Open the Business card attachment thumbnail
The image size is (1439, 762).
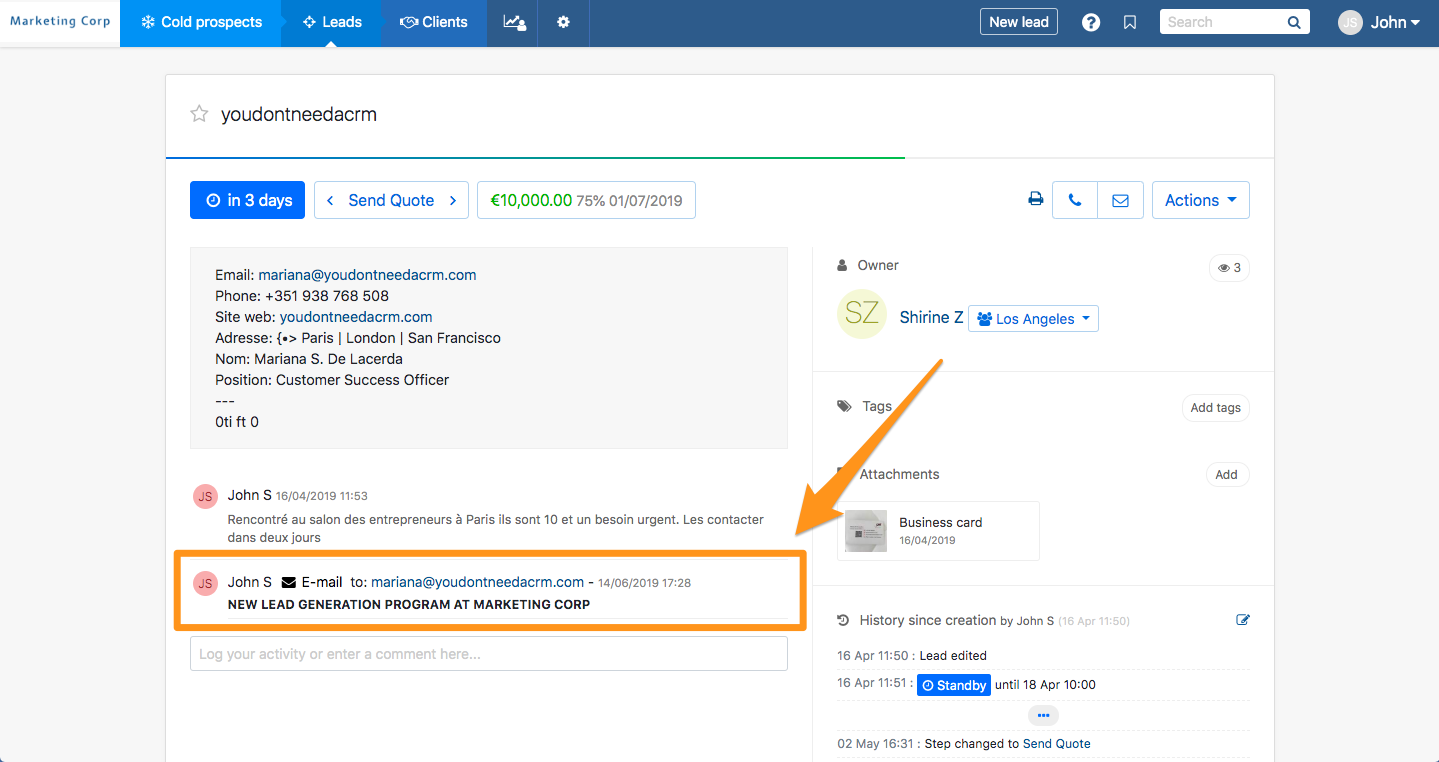[865, 531]
